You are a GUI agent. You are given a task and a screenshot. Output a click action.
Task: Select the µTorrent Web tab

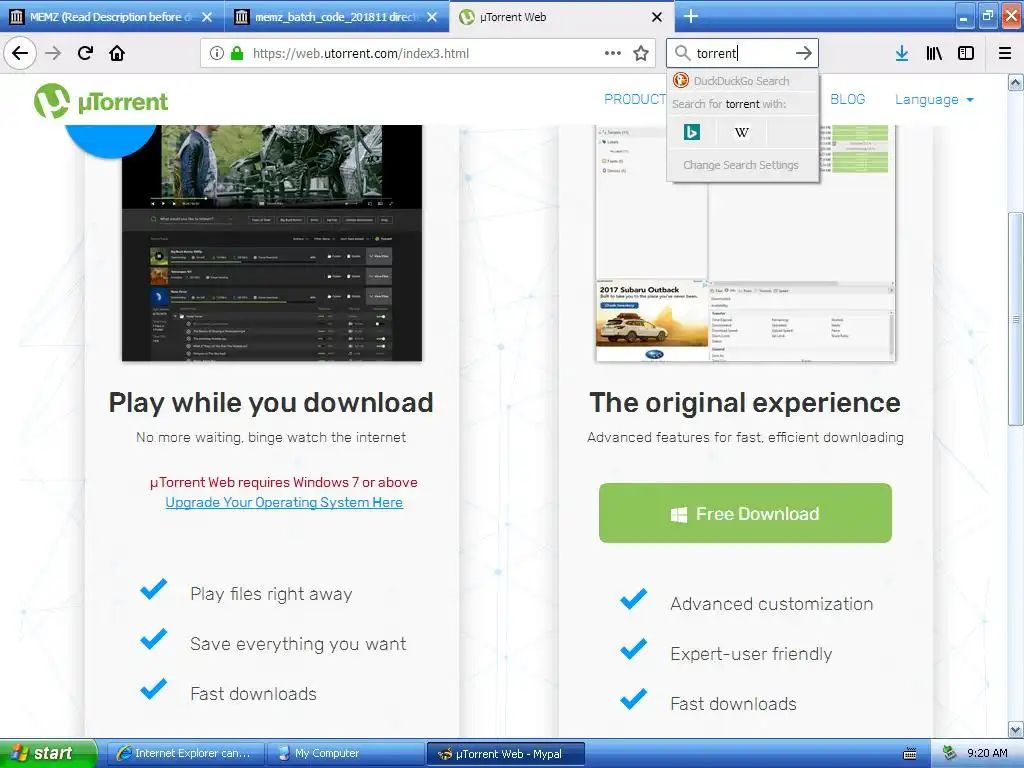[562, 17]
